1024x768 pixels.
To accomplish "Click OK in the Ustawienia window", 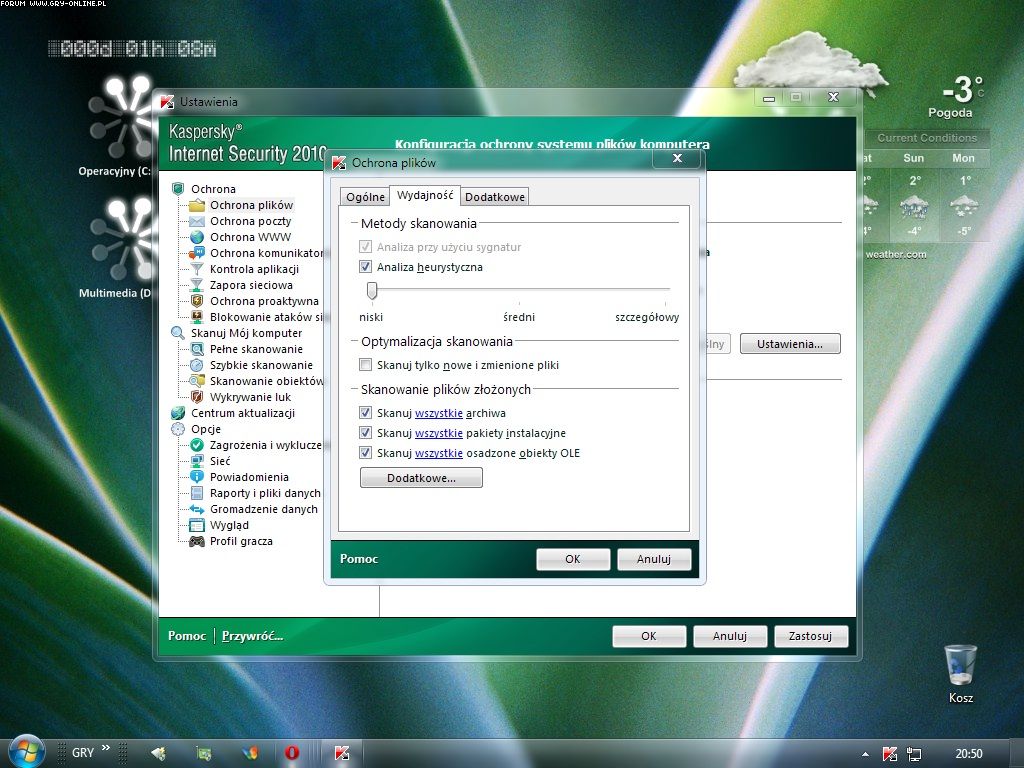I will tap(648, 636).
